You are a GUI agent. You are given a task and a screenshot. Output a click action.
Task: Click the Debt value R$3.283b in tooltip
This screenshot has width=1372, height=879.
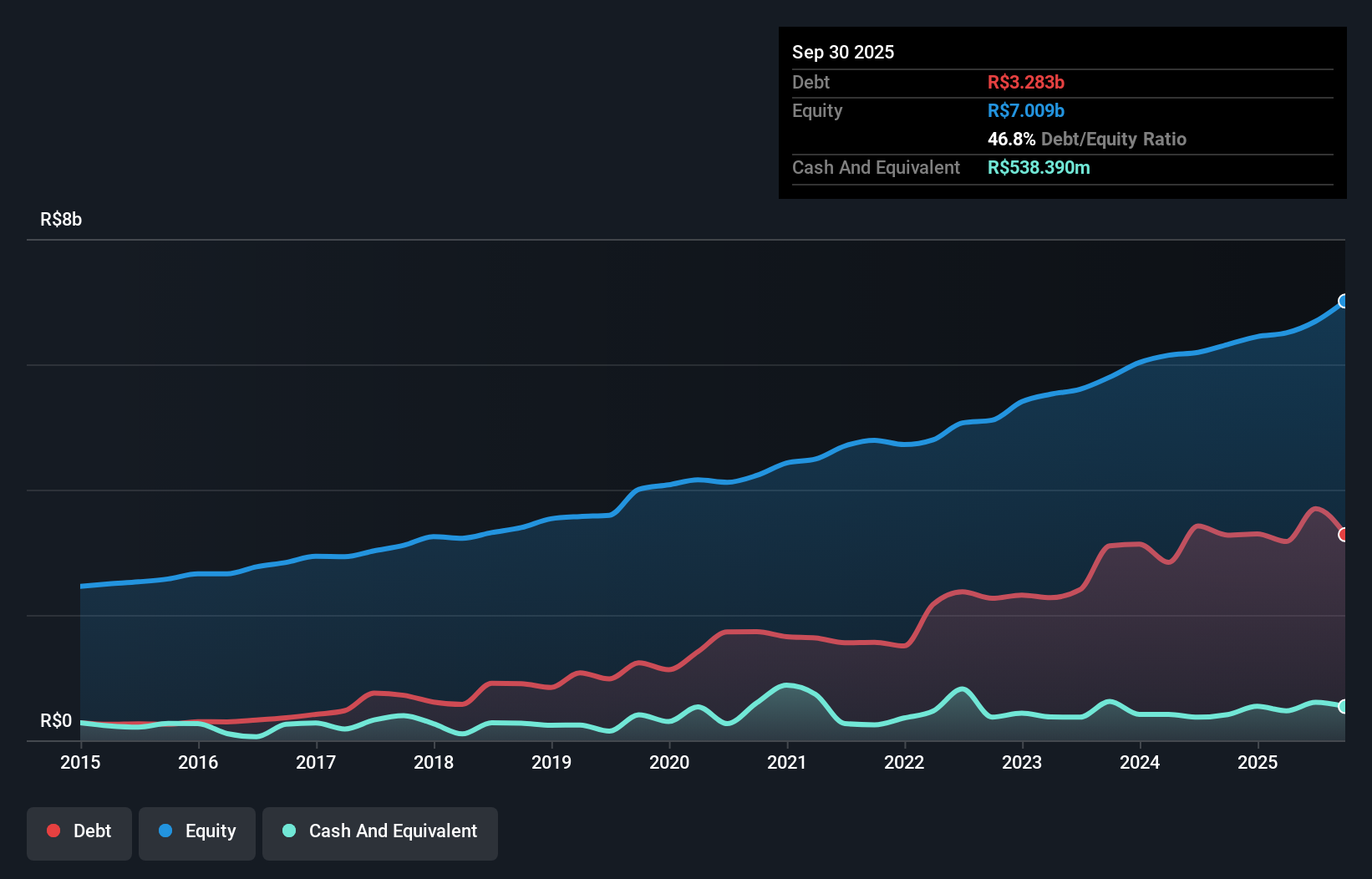[1025, 82]
